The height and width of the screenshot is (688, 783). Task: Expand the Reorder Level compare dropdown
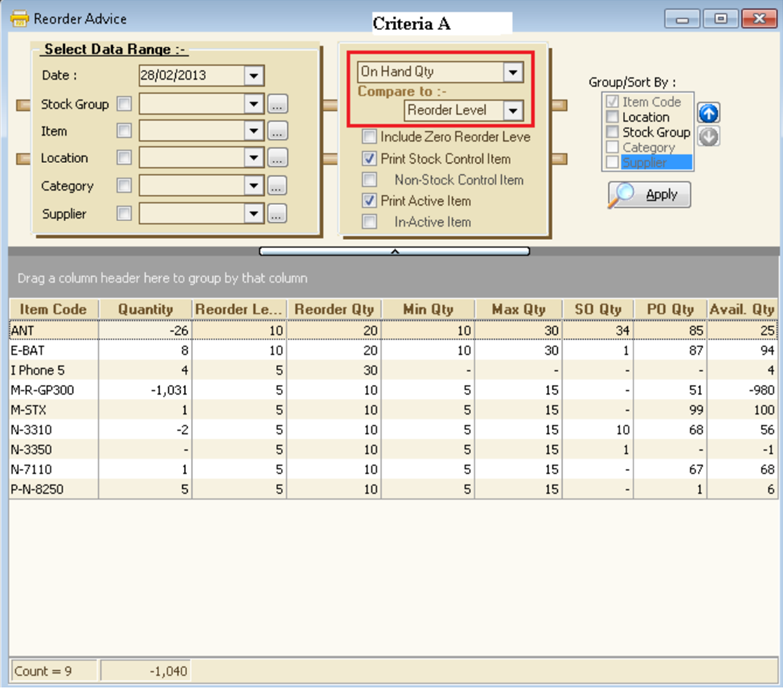tap(513, 110)
